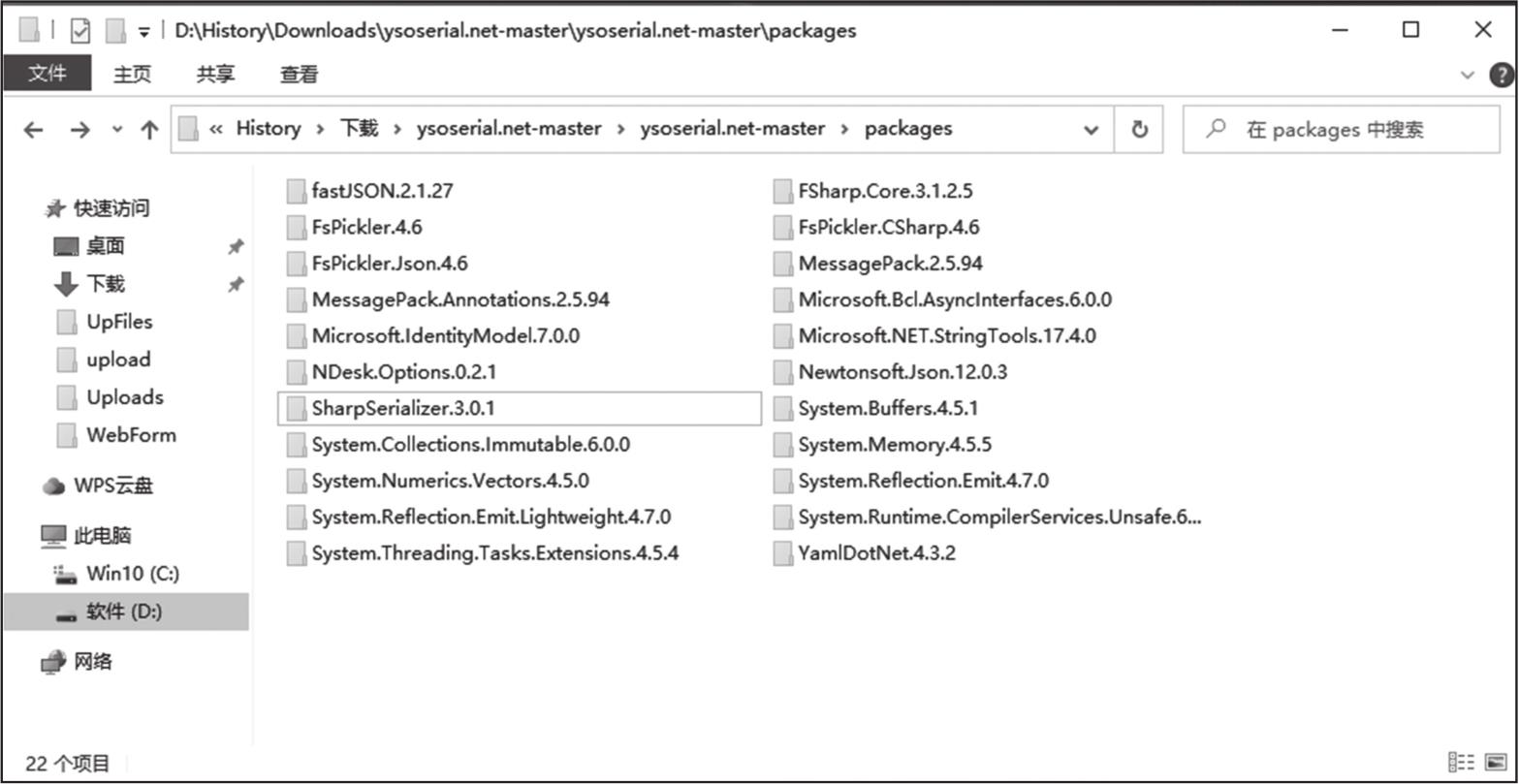1519x784 pixels.
Task: Open the 文件 ribbon tab
Action: 47,74
